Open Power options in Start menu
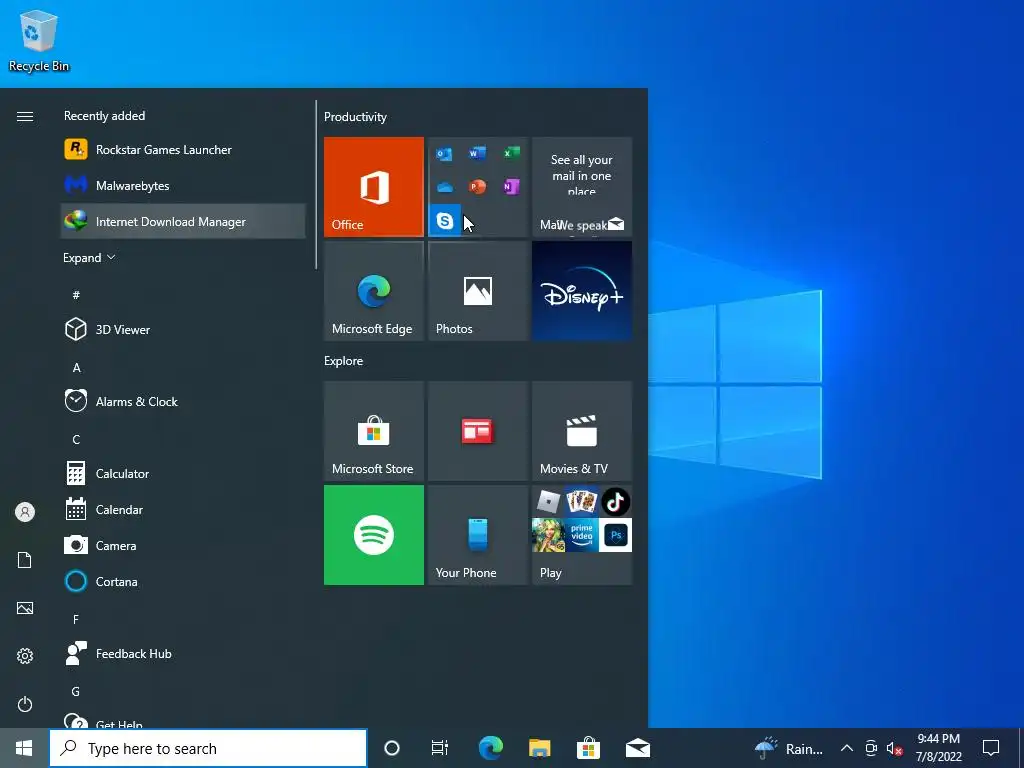 click(x=25, y=704)
